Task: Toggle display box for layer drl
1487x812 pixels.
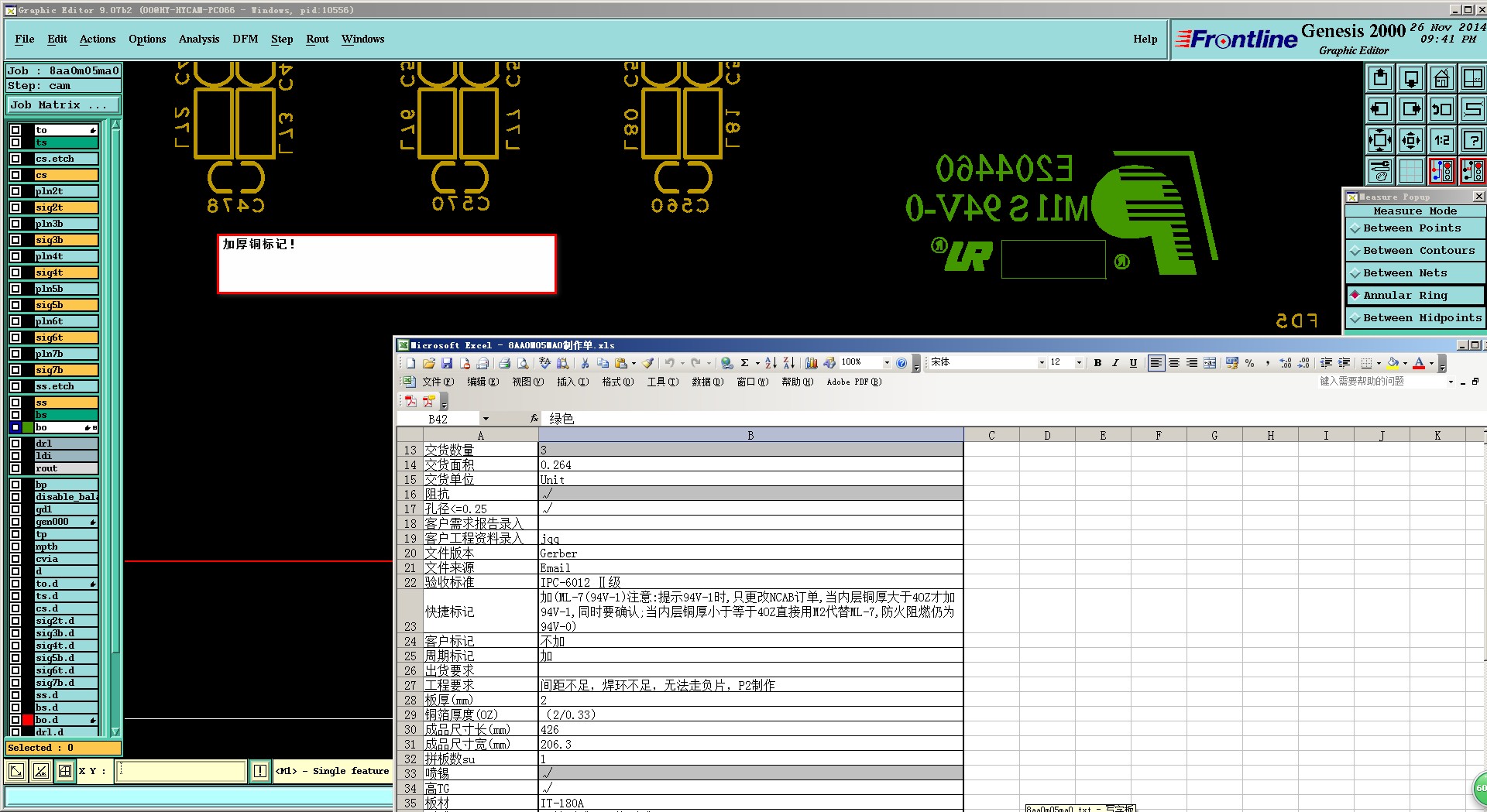Action: [15, 444]
